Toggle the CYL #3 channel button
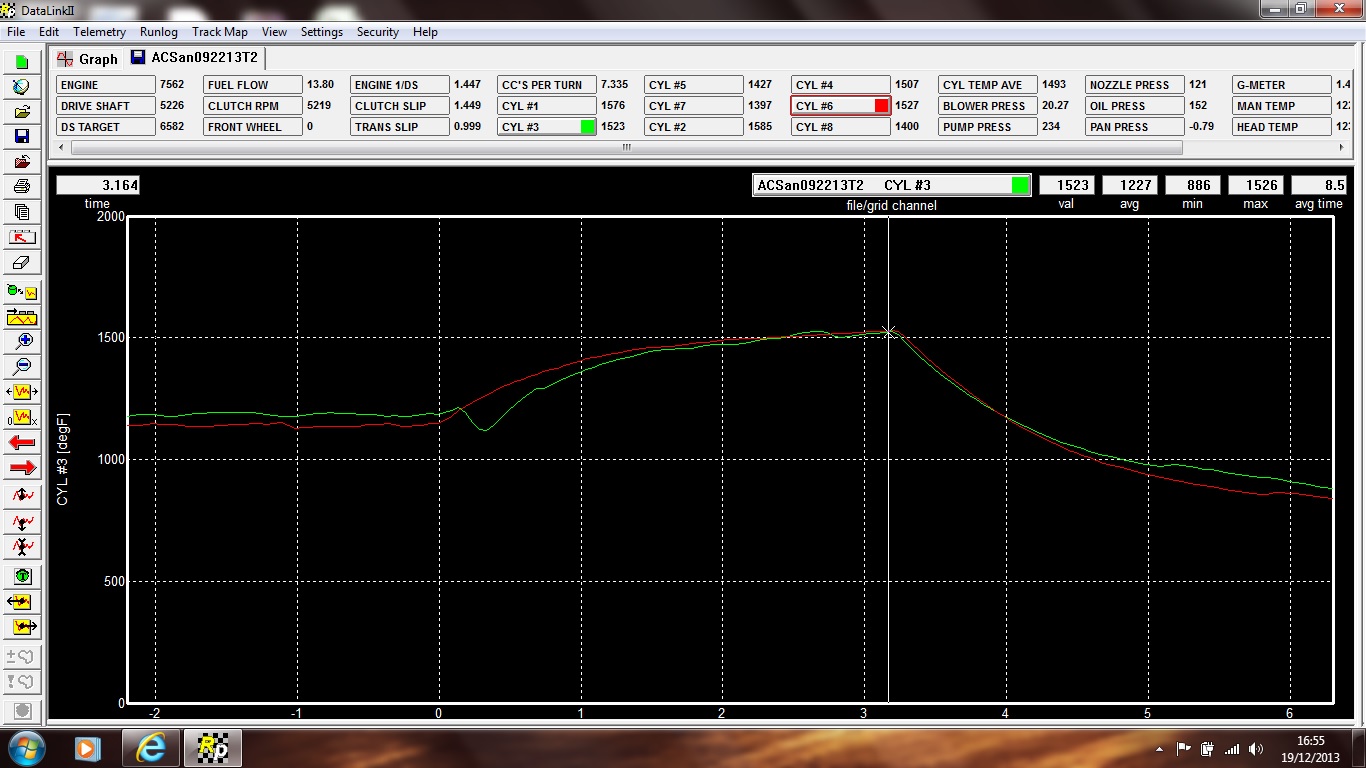 tap(546, 127)
